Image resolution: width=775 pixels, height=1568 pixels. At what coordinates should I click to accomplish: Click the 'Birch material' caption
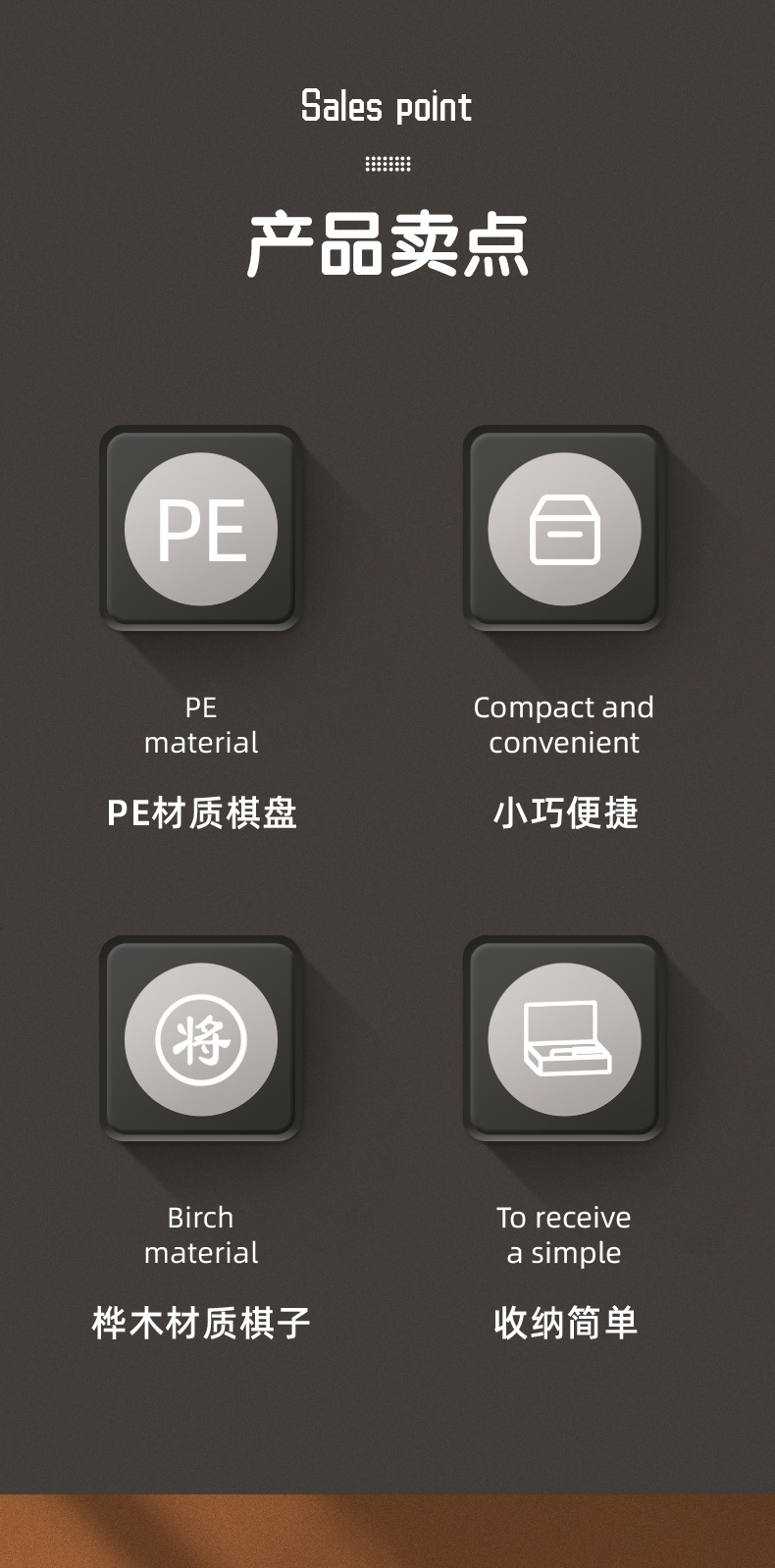click(x=201, y=1235)
